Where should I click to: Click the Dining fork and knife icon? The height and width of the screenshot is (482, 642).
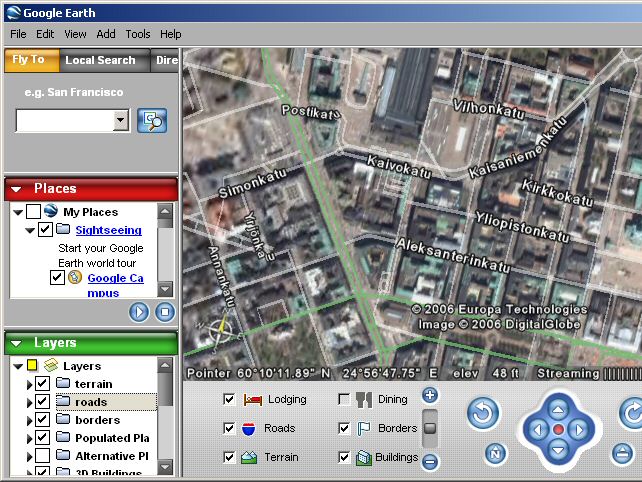click(364, 400)
